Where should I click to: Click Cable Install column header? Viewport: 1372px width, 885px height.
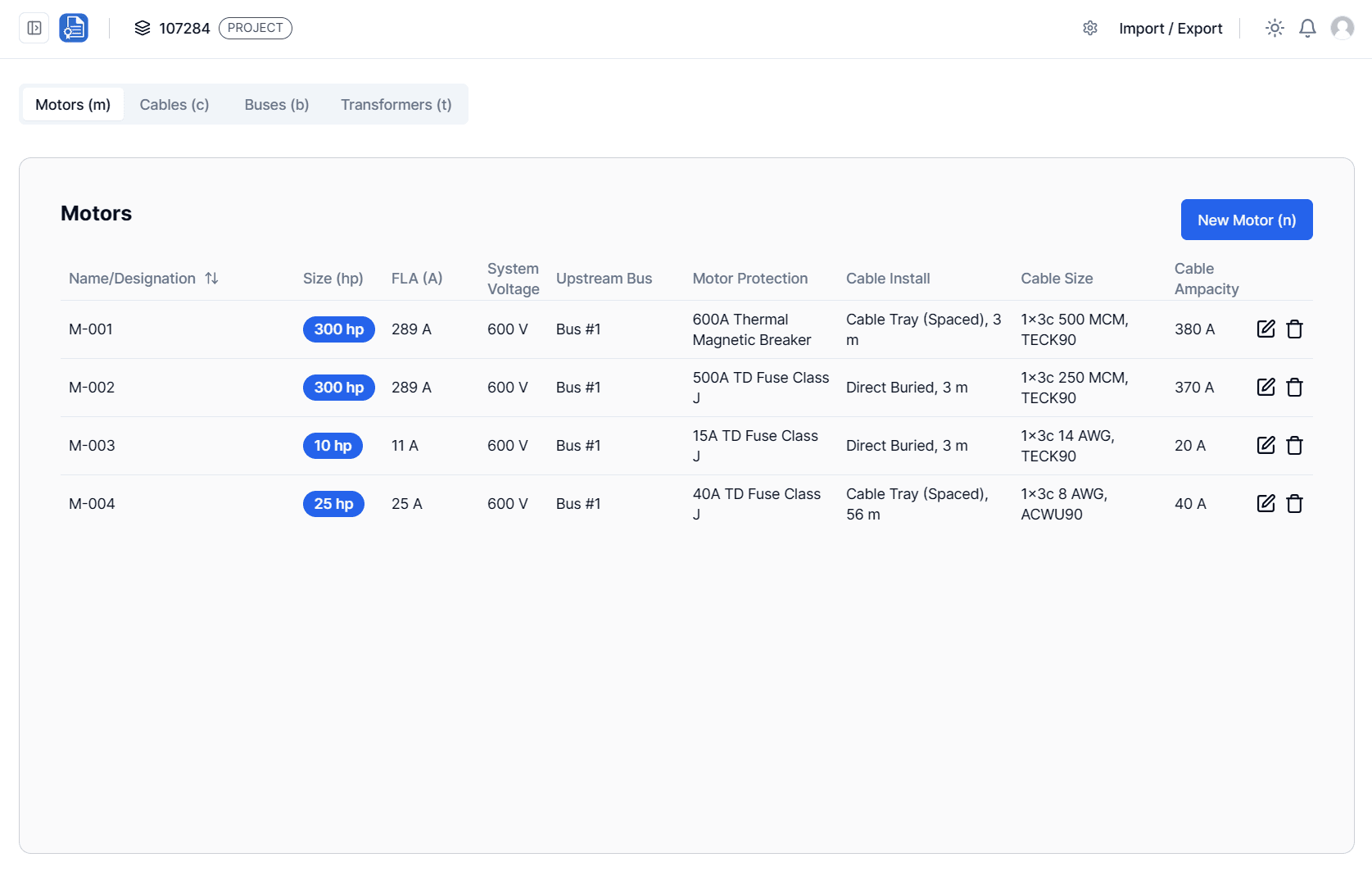tap(888, 279)
